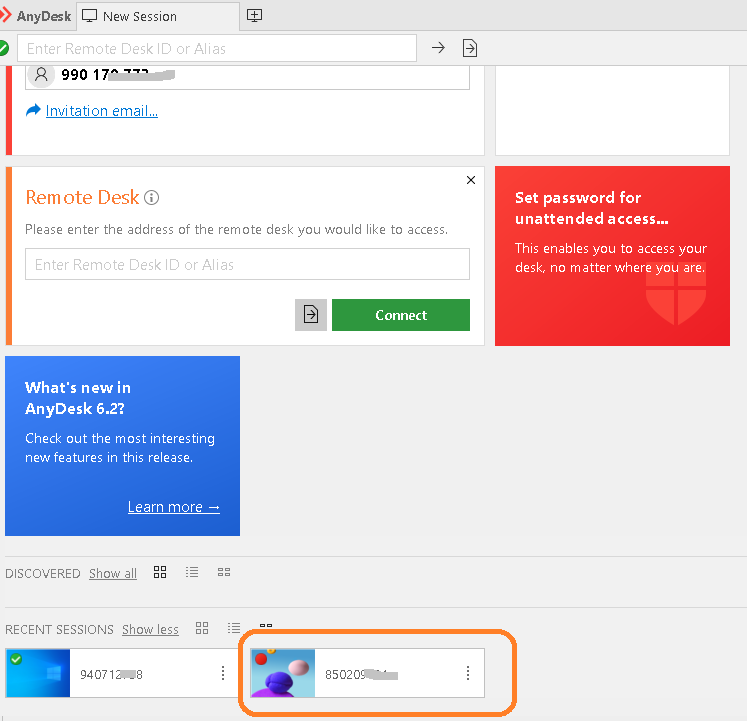Viewport: 747px width, 721px height.
Task: Open the colorful thumbnail for session 850209
Action: (x=283, y=673)
